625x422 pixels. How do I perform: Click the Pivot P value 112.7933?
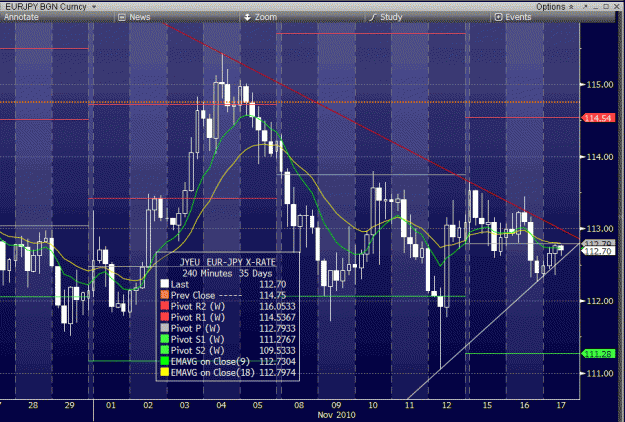277,328
